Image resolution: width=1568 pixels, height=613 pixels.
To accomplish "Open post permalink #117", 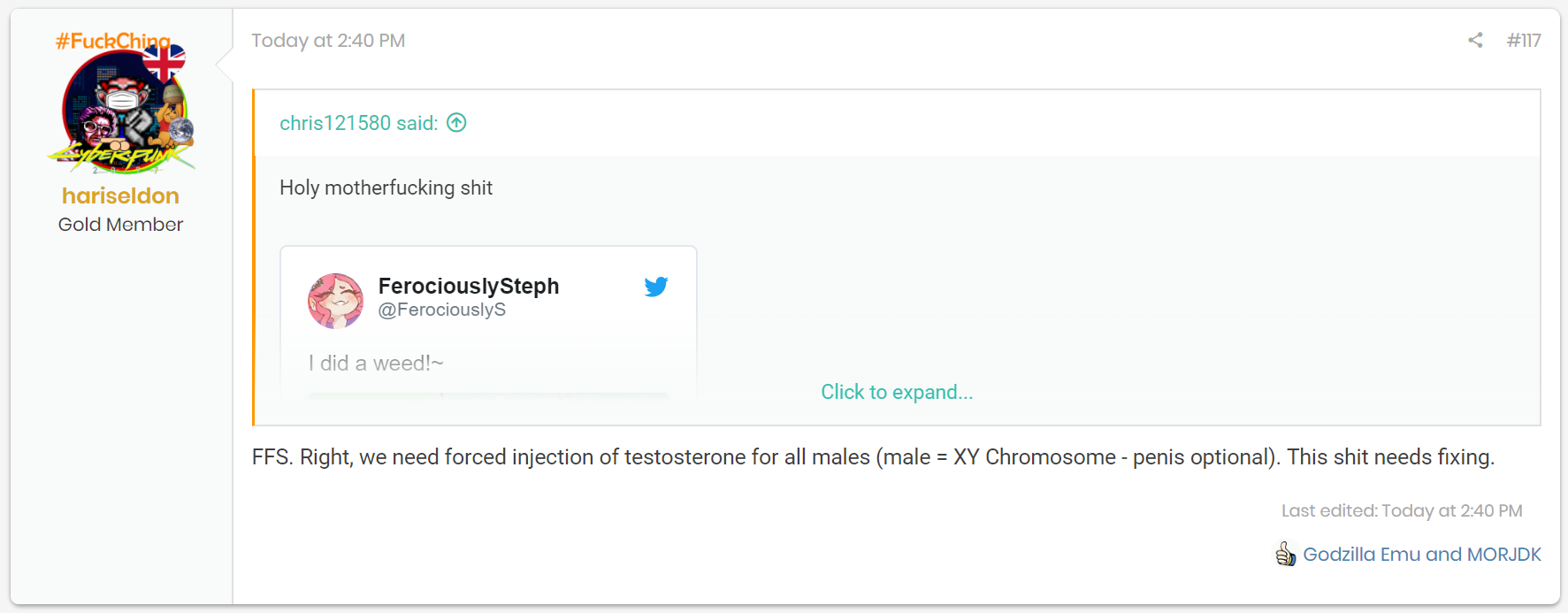I will (x=1524, y=40).
